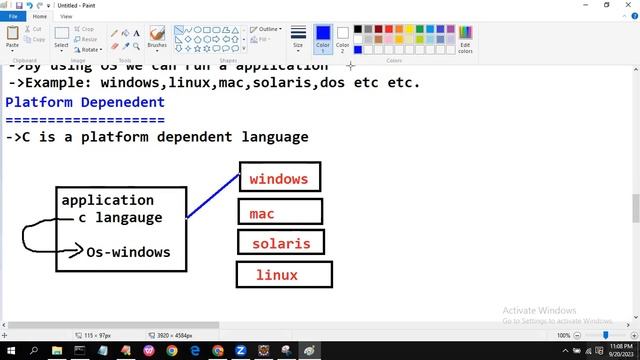
Task: Pick the orange color swatch
Action: [x=399, y=29]
